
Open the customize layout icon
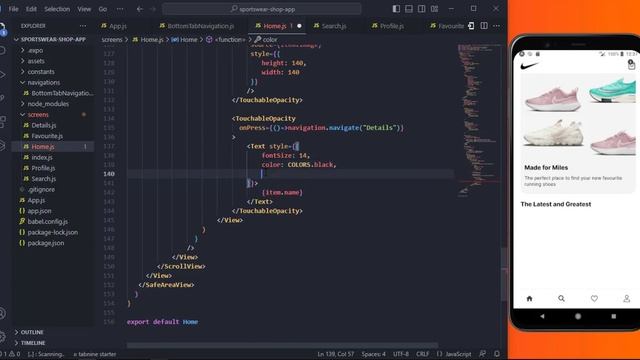[434, 9]
